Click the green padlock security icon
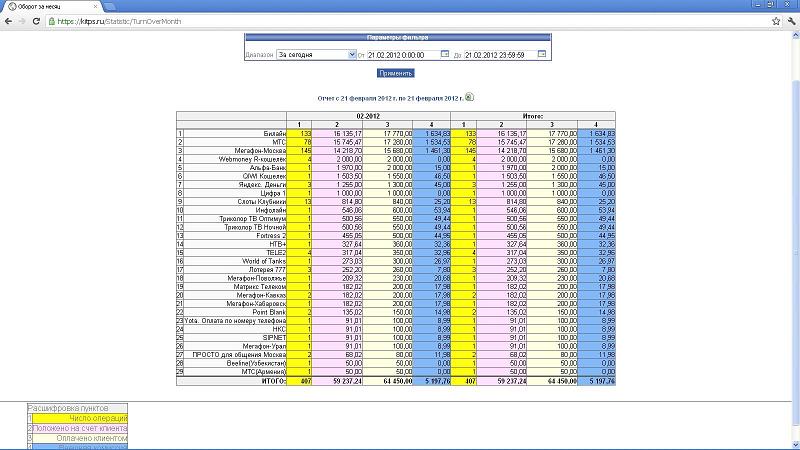800x450 pixels. 52,21
